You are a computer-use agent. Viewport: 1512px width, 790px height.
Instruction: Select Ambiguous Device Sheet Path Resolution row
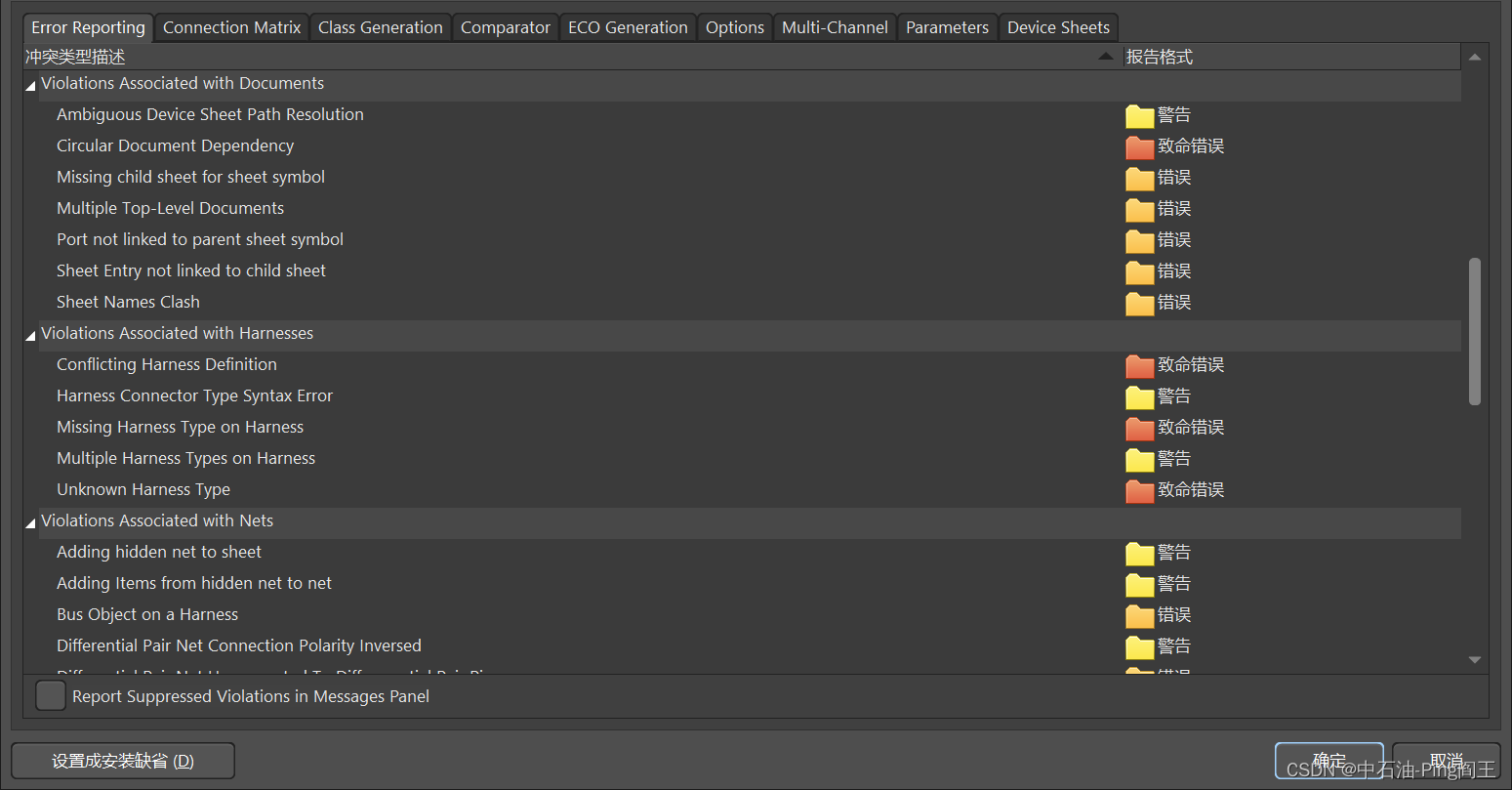(x=742, y=115)
